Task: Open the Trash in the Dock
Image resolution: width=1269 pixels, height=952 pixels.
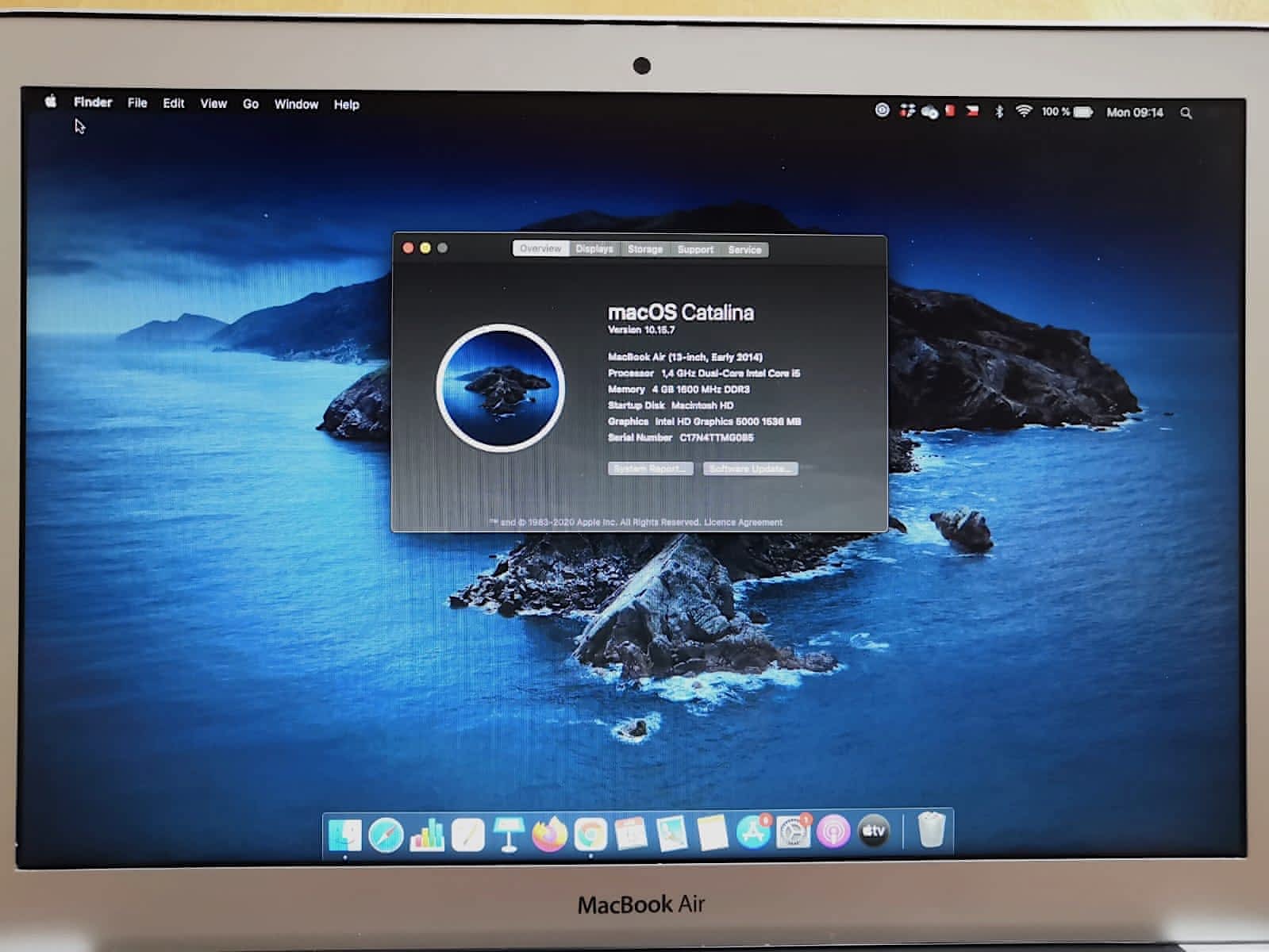Action: click(932, 830)
